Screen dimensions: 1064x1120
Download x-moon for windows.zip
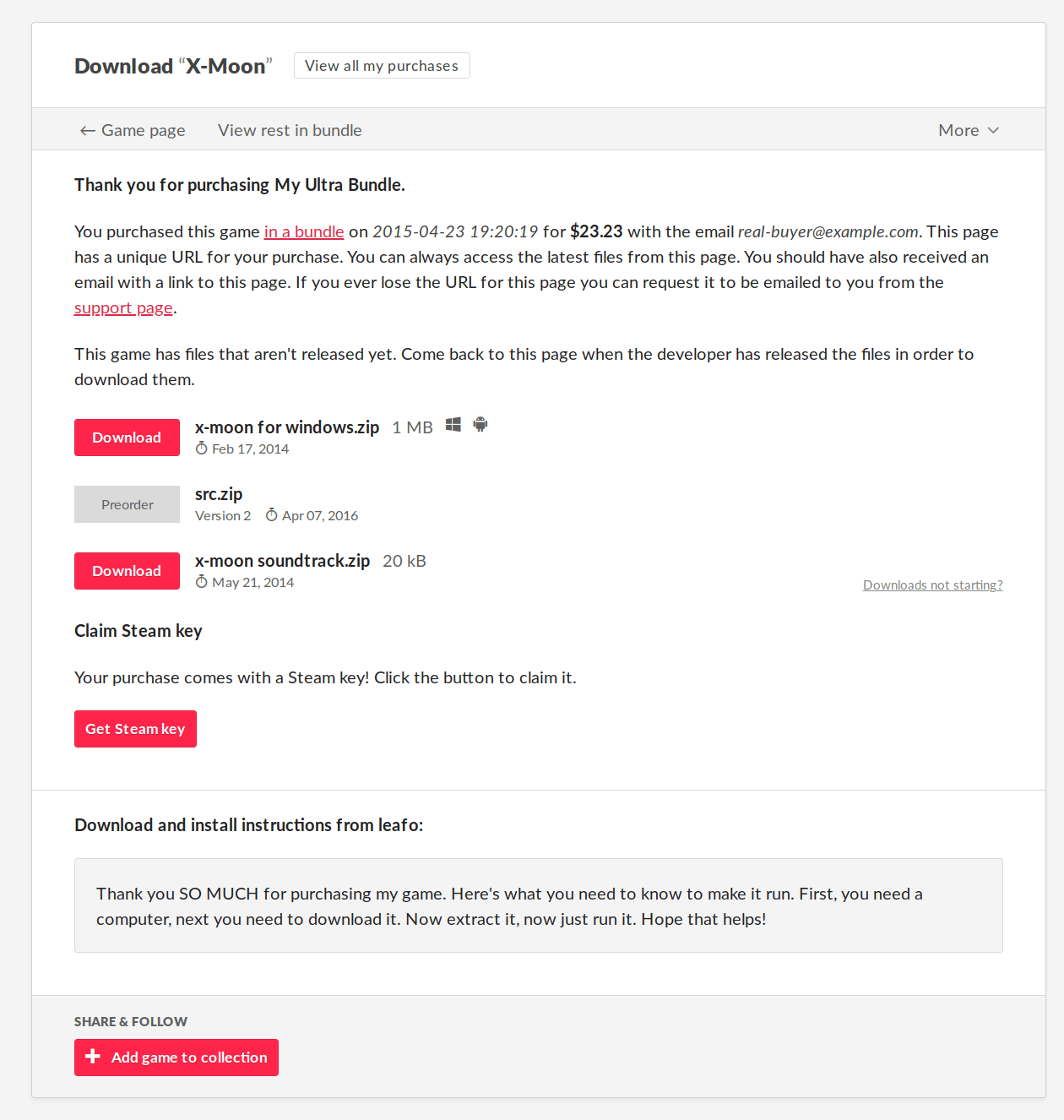[127, 438]
